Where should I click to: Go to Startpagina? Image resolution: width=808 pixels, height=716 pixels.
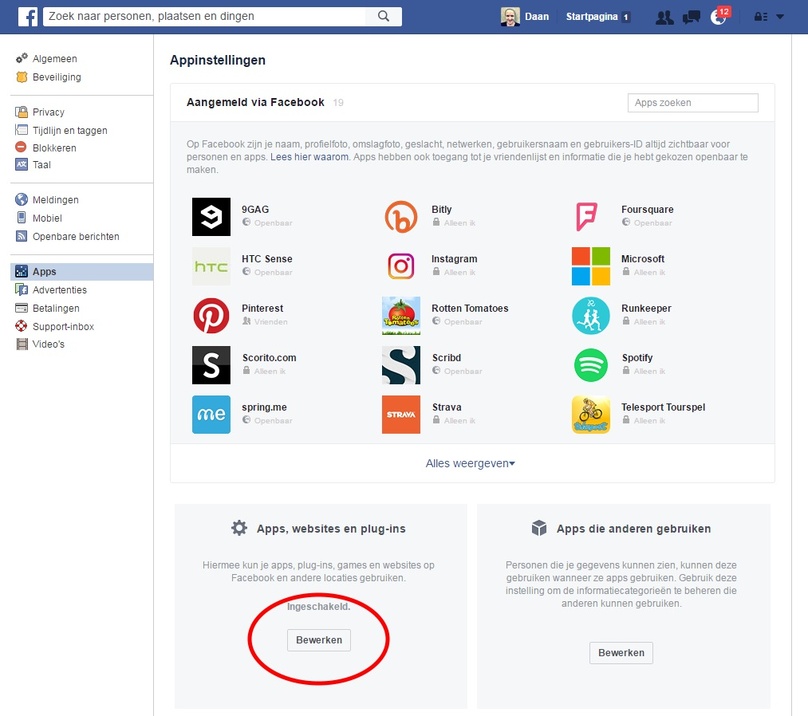pyautogui.click(x=592, y=16)
